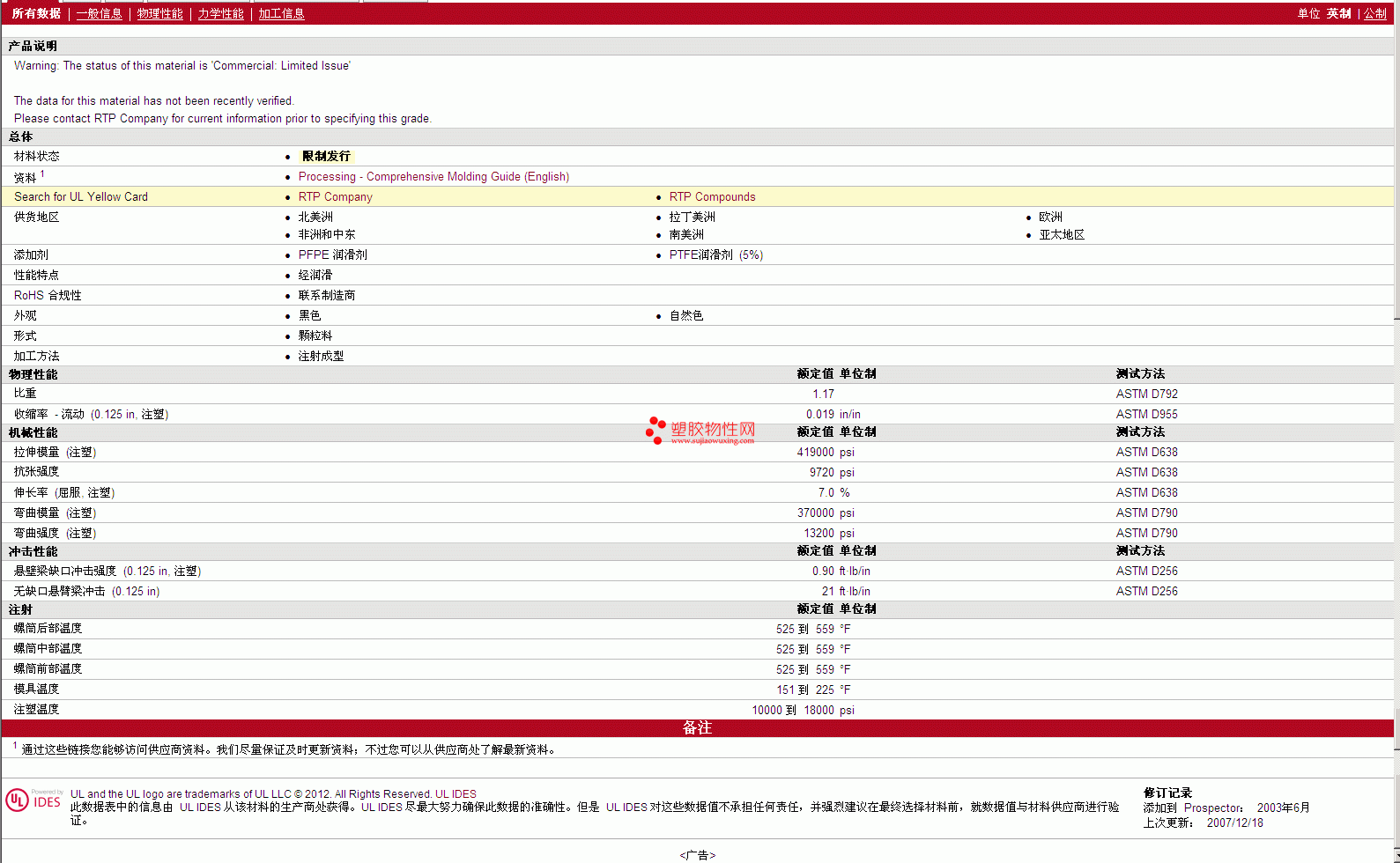This screenshot has width=1400, height=863.
Task: Click unnotched Izod value 21 ft·lb/in
Action: (846, 592)
